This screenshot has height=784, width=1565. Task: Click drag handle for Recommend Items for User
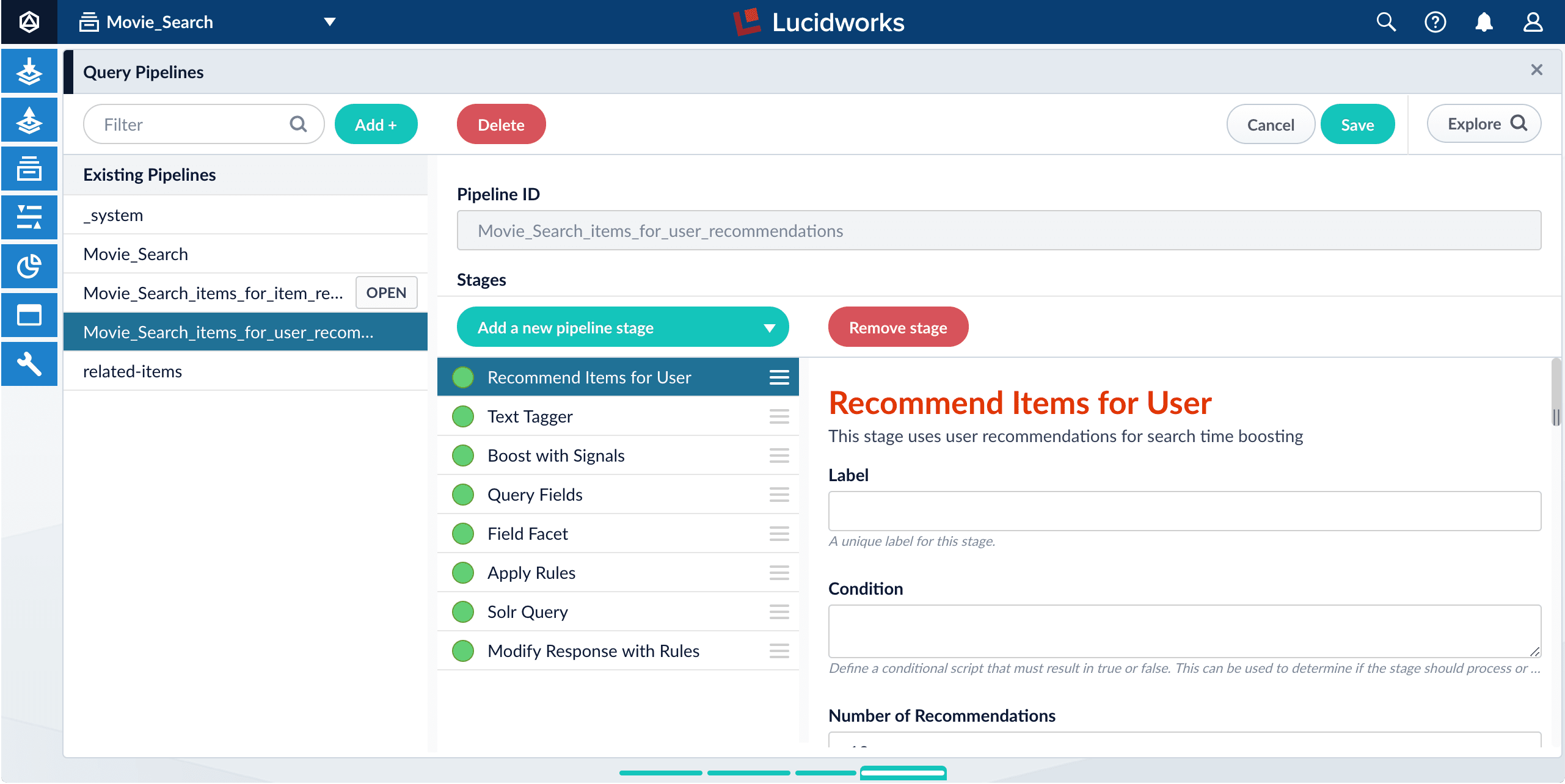(779, 377)
